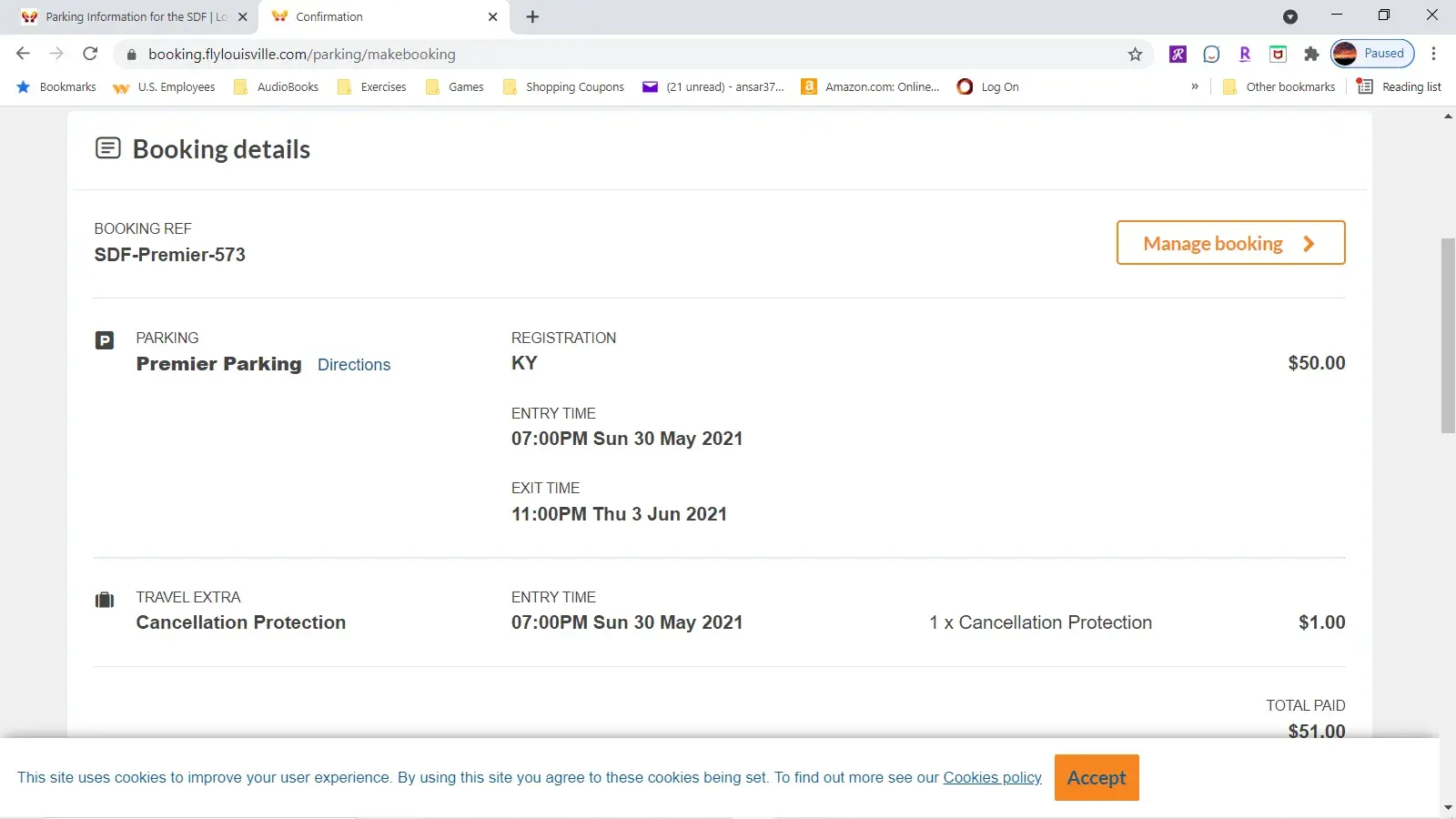
Task: Bookmark this page with the star icon
Action: (1135, 55)
